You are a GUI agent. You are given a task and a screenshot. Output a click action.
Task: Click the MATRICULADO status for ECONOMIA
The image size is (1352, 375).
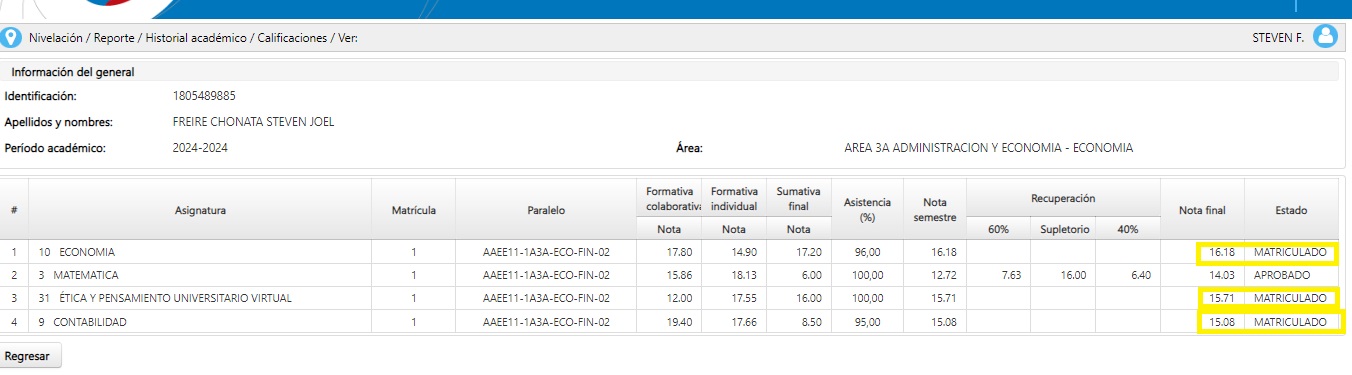click(x=1290, y=252)
